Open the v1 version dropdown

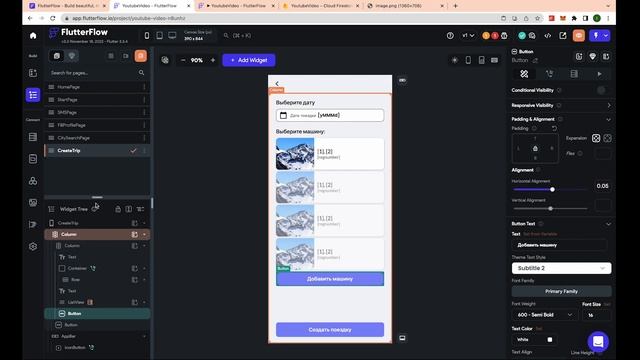click(468, 36)
